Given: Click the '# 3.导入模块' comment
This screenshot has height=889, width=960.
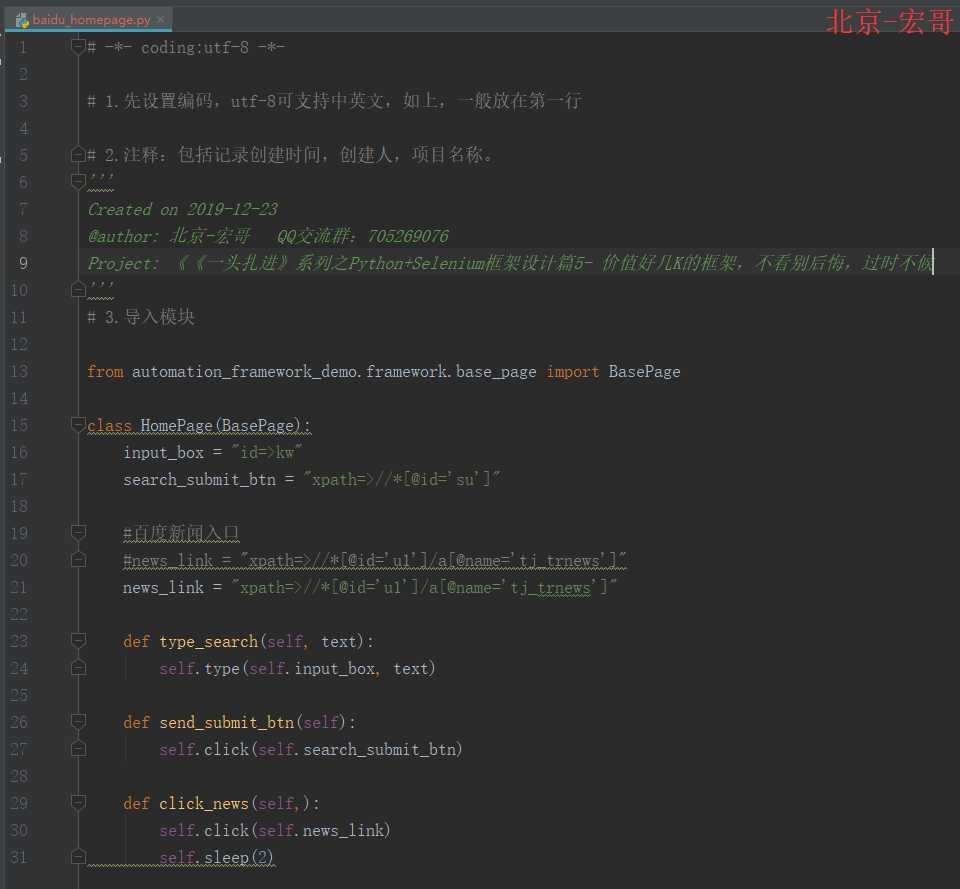Looking at the screenshot, I should [x=141, y=317].
